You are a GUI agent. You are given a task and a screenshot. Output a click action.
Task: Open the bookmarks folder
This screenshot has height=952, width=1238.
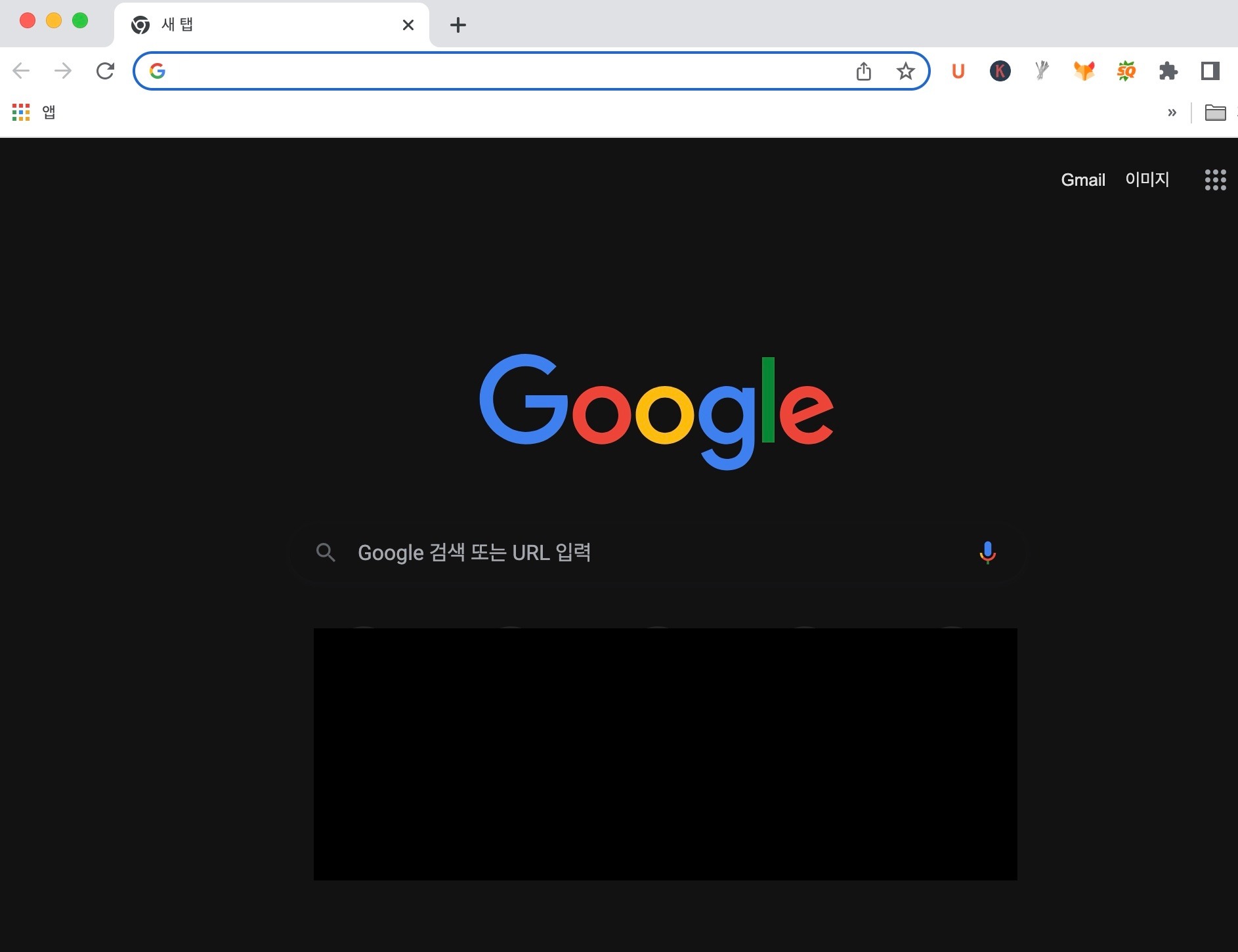point(1216,113)
